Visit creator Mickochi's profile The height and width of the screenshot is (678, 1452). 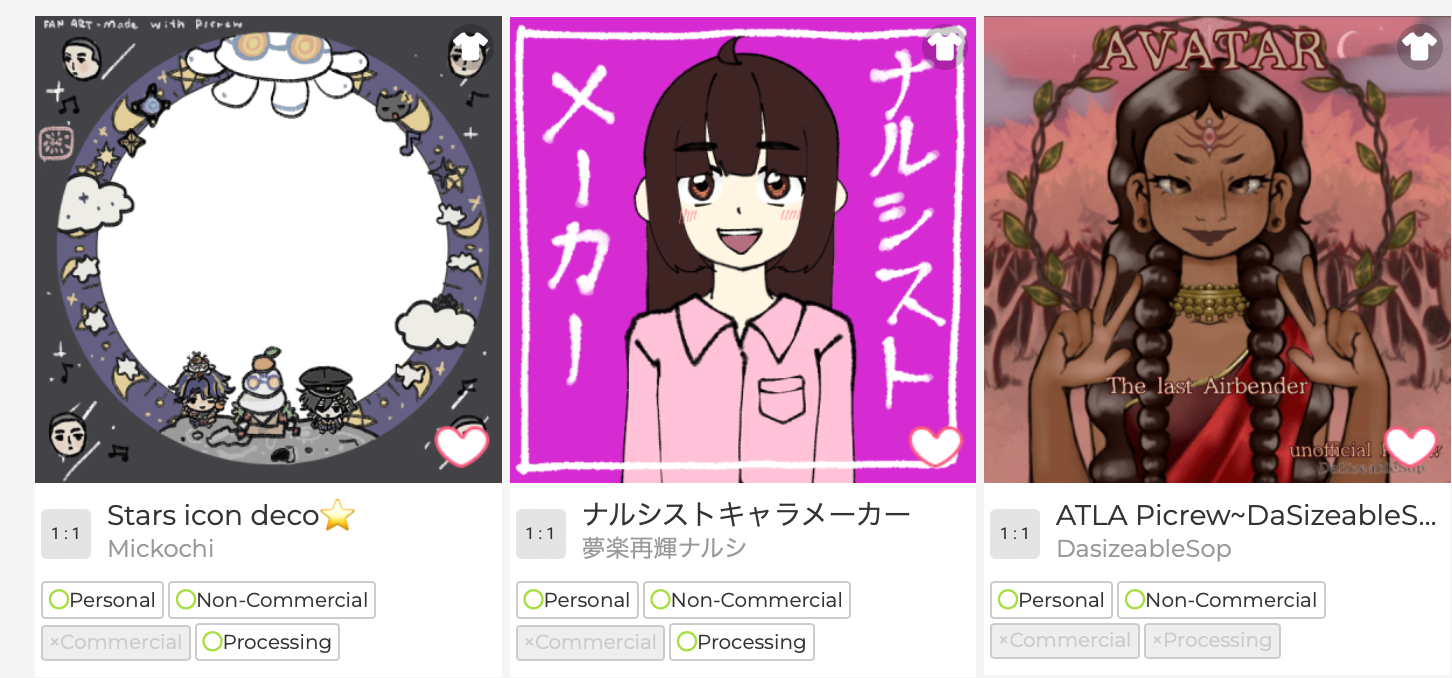point(160,549)
